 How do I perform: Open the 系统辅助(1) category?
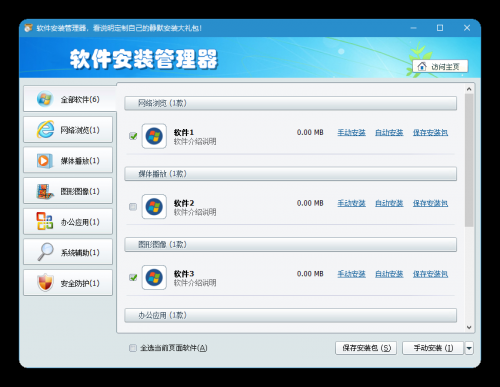tap(68, 252)
